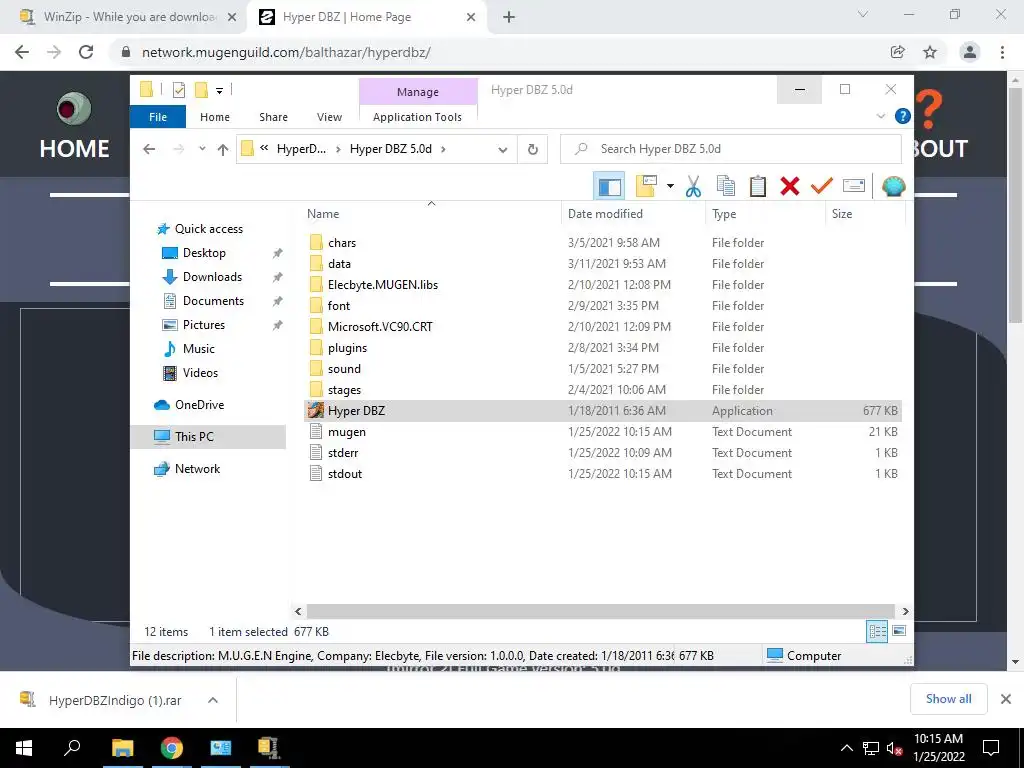Click Show all downloads button
Image resolution: width=1024 pixels, height=768 pixels.
(948, 699)
